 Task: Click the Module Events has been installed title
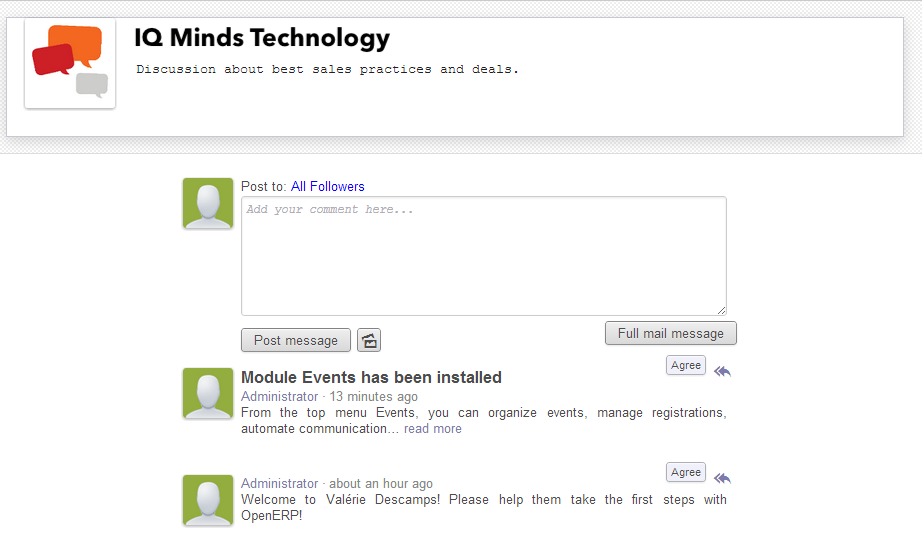371,377
